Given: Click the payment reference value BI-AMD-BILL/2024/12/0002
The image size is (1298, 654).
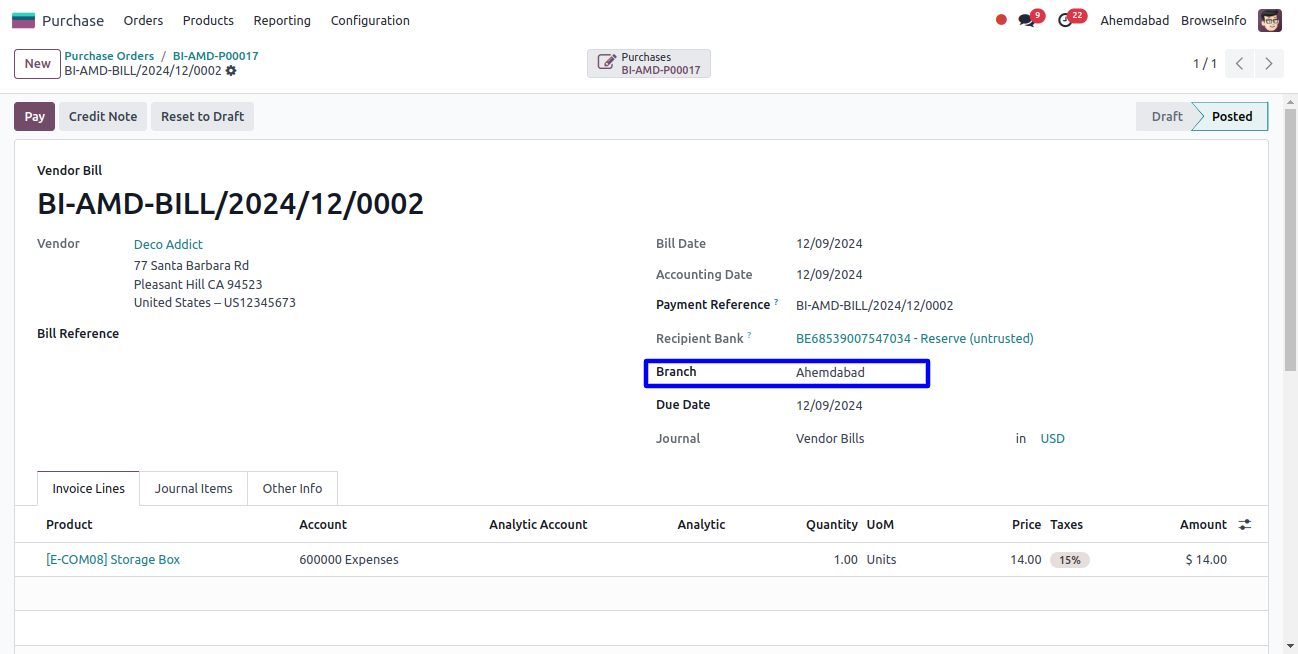Looking at the screenshot, I should click(874, 306).
